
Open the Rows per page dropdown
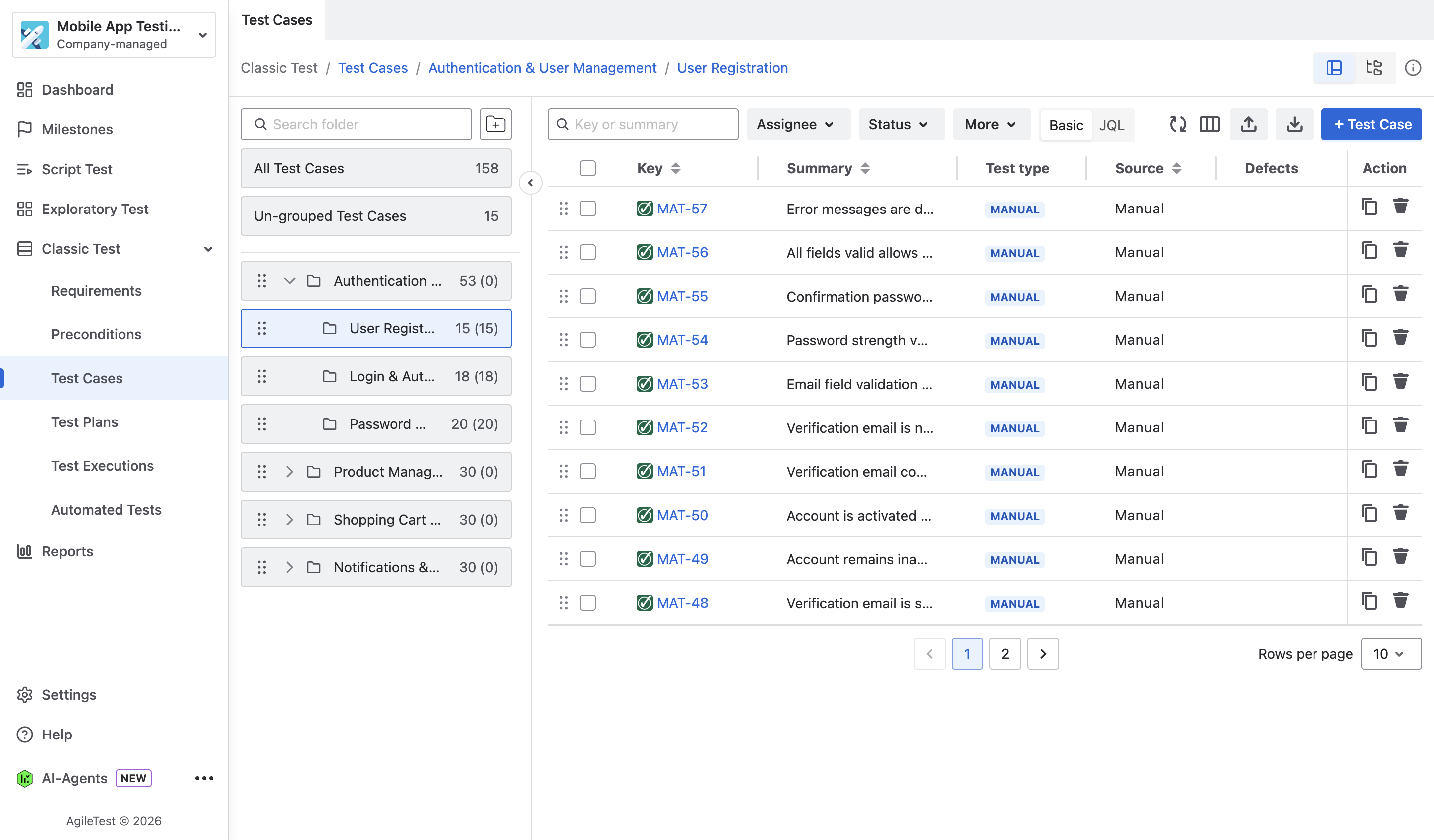[1390, 653]
